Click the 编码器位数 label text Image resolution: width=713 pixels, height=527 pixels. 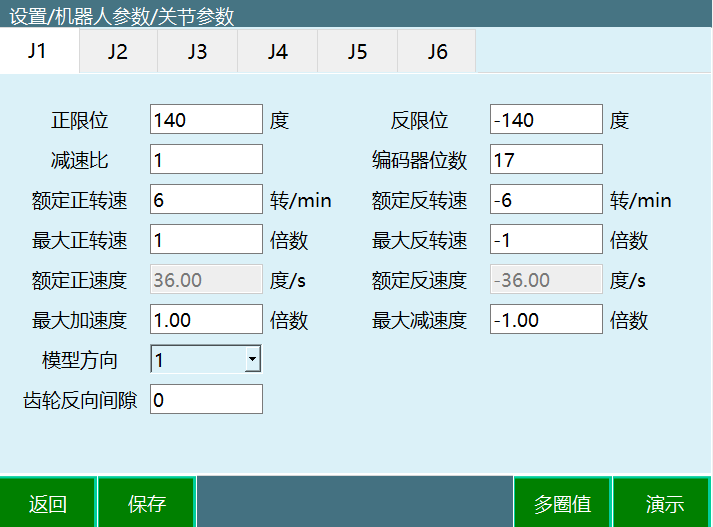(x=419, y=161)
